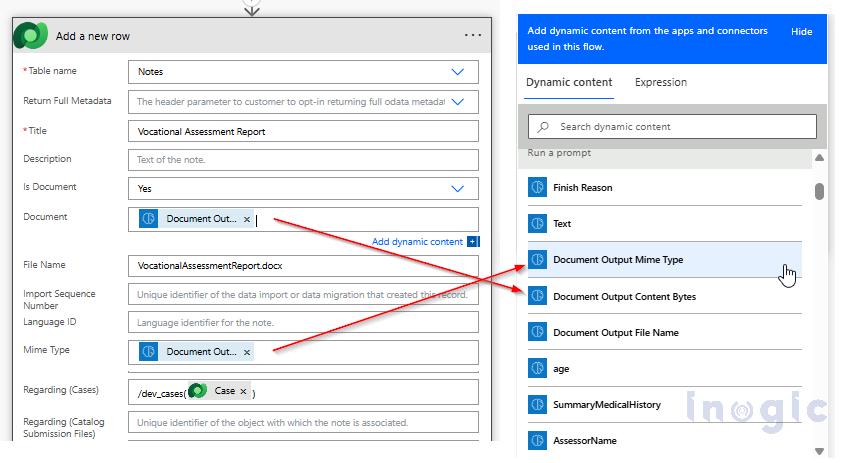Click the dynamic content scrollbar thumb
This screenshot has height=463, width=844.
(x=819, y=191)
